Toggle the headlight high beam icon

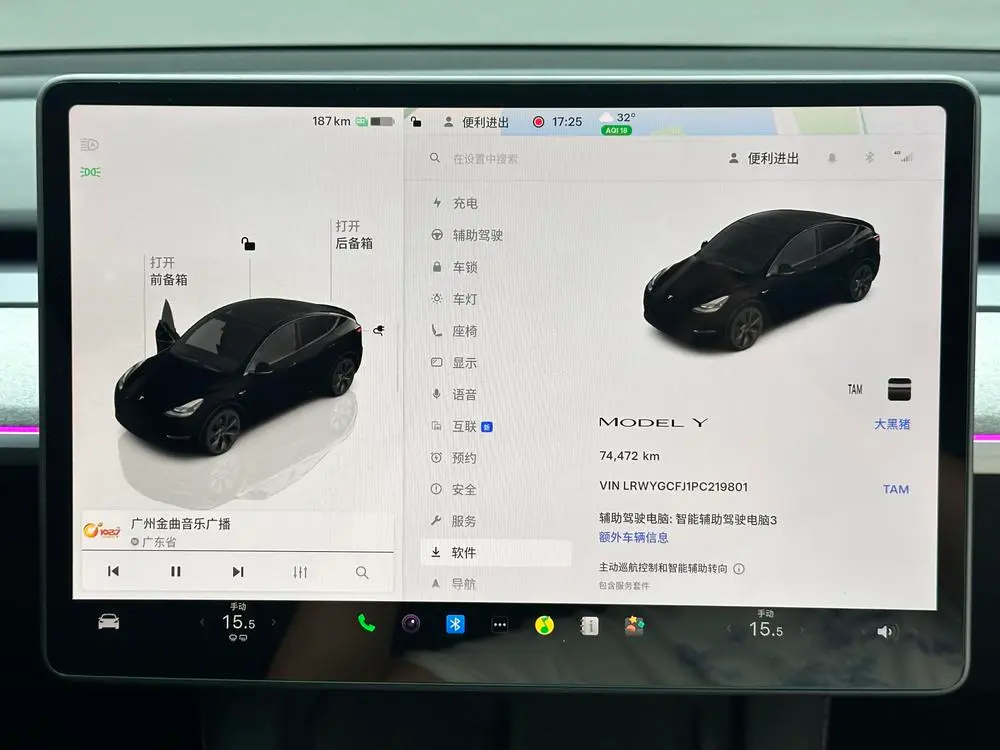[x=89, y=145]
